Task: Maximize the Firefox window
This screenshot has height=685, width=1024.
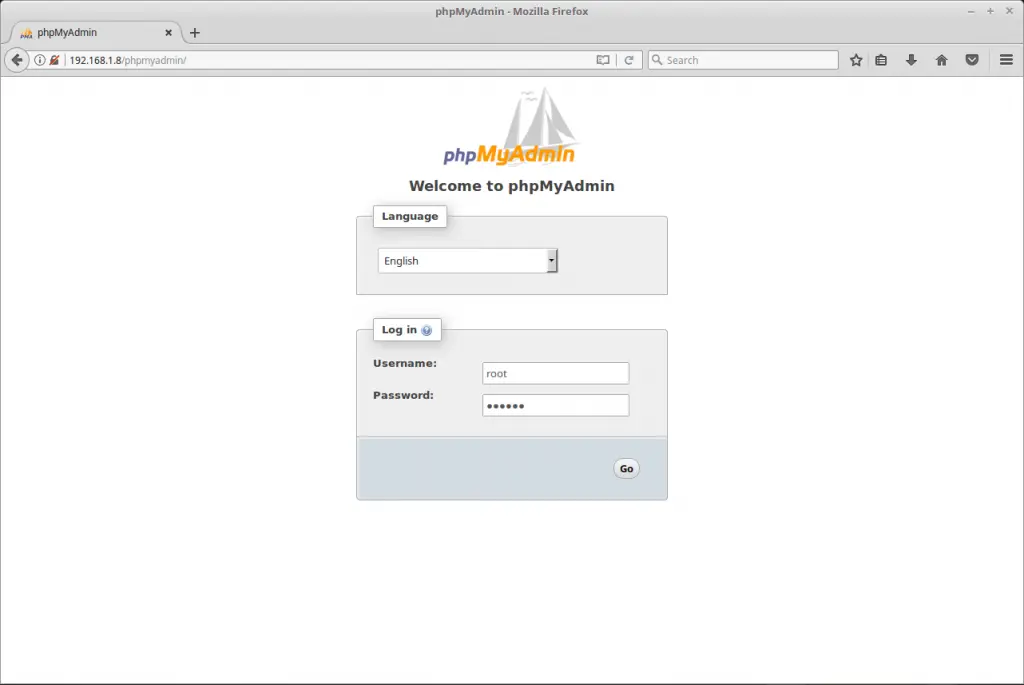Action: coord(990,11)
